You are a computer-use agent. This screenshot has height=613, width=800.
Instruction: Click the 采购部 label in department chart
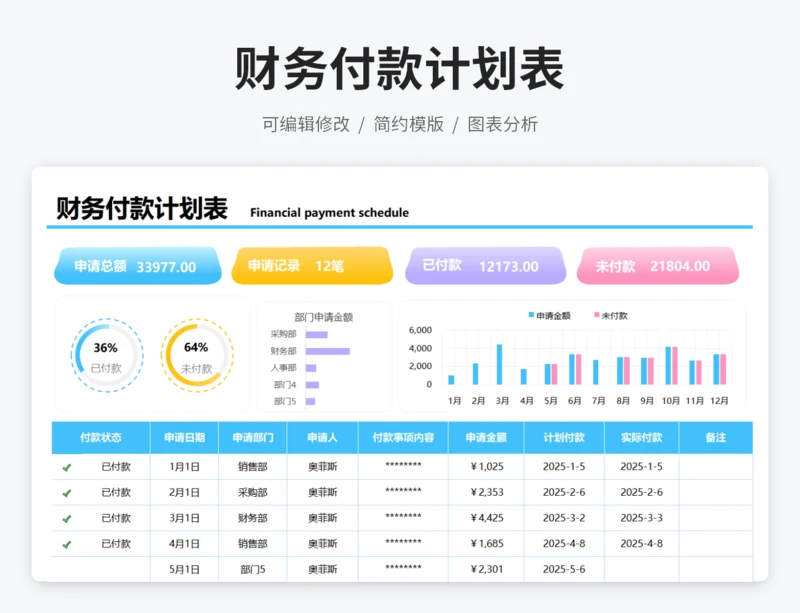tap(283, 334)
